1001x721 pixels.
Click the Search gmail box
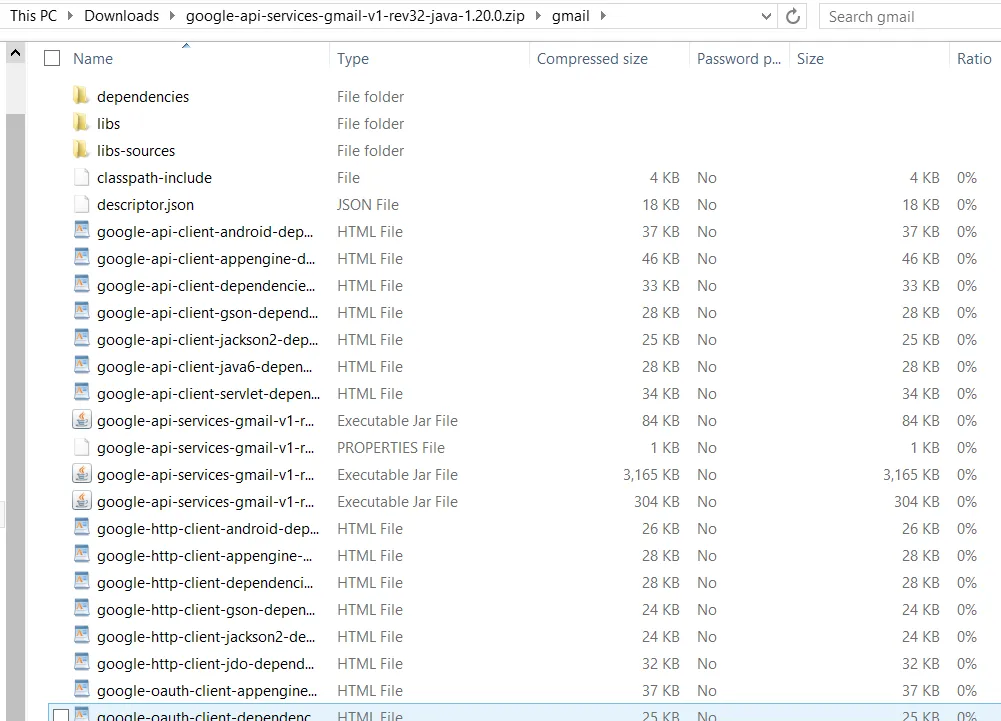[910, 17]
